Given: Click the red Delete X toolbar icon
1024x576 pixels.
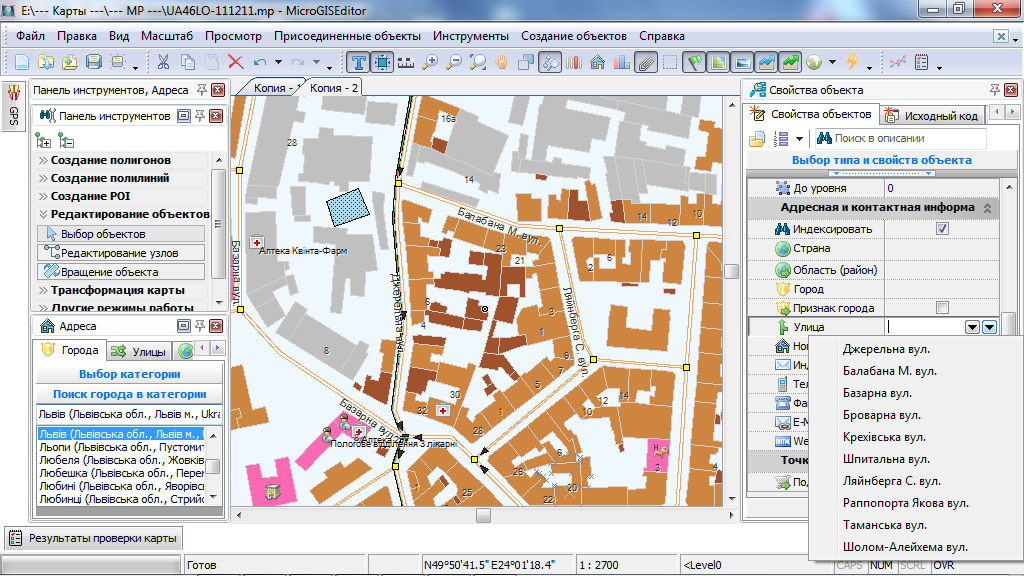Looking at the screenshot, I should click(236, 62).
